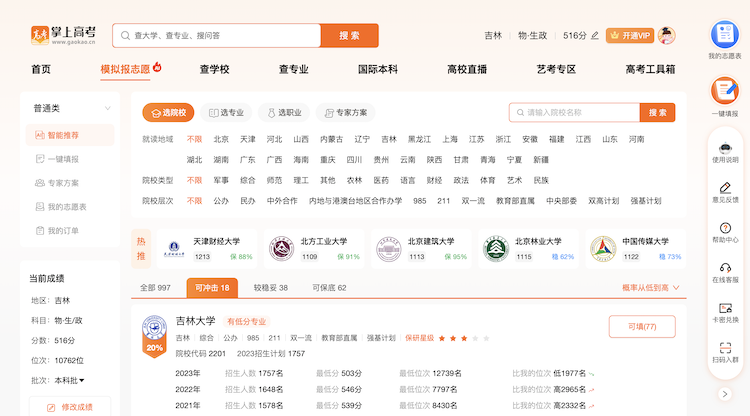The image size is (750, 416).
Task: Filter school level by 985
Action: [419, 201]
